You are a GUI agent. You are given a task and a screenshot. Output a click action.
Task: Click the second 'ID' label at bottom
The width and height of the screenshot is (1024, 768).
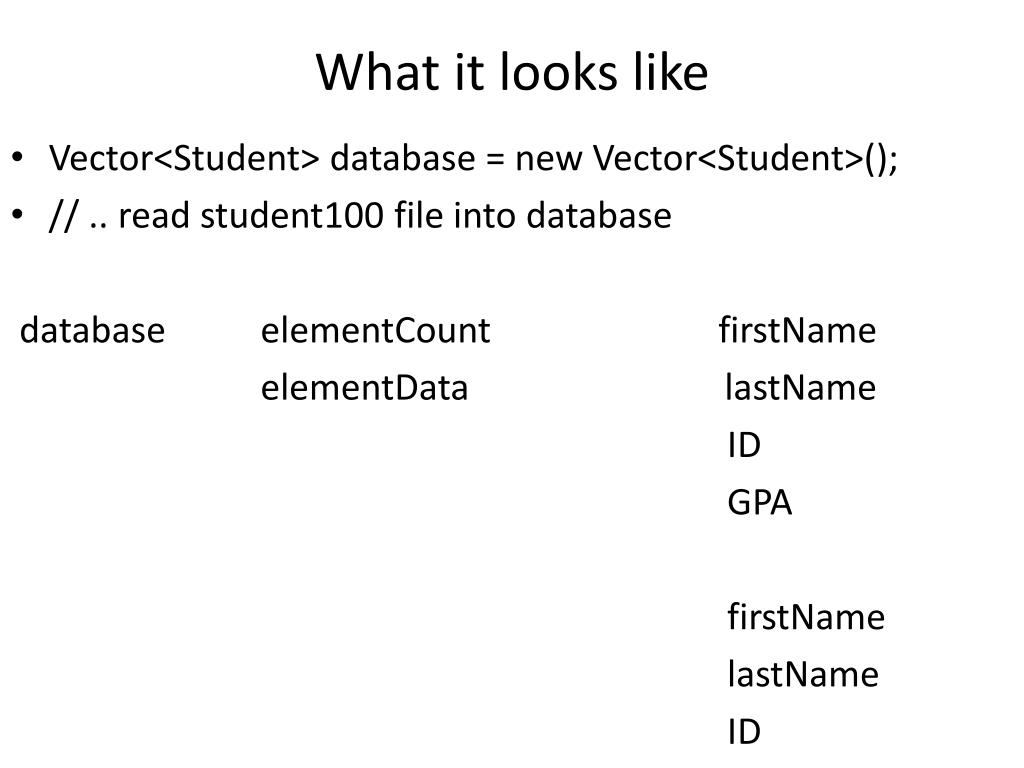(x=744, y=732)
